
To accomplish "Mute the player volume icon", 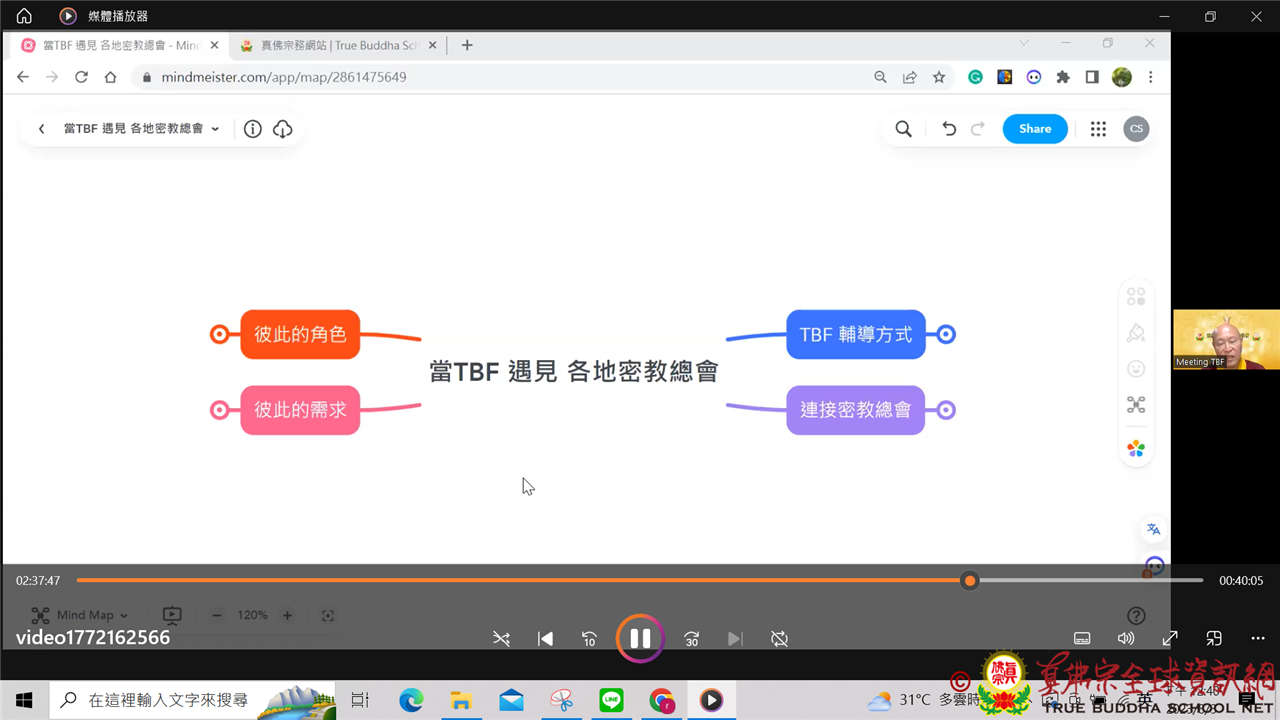I will [x=1125, y=638].
